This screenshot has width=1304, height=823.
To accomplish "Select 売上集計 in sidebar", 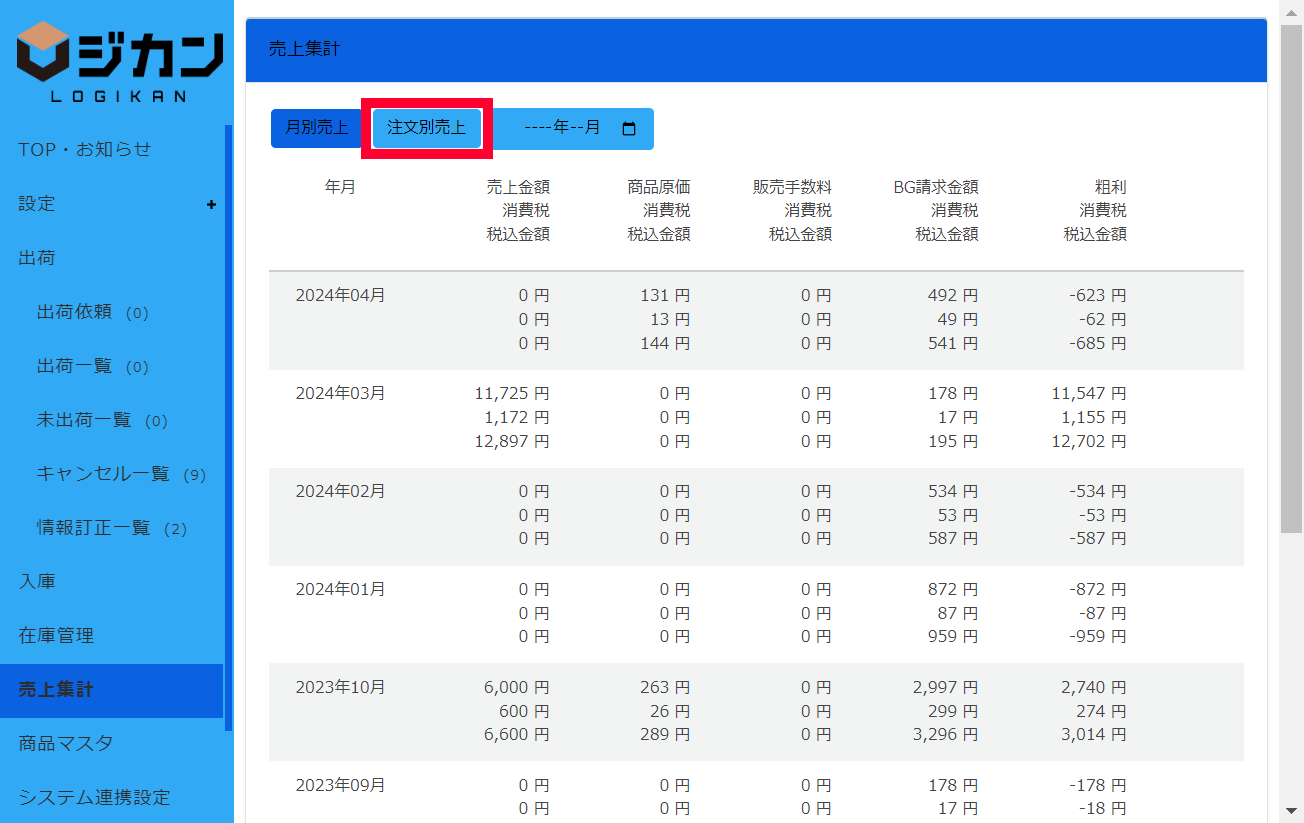I will (x=56, y=690).
